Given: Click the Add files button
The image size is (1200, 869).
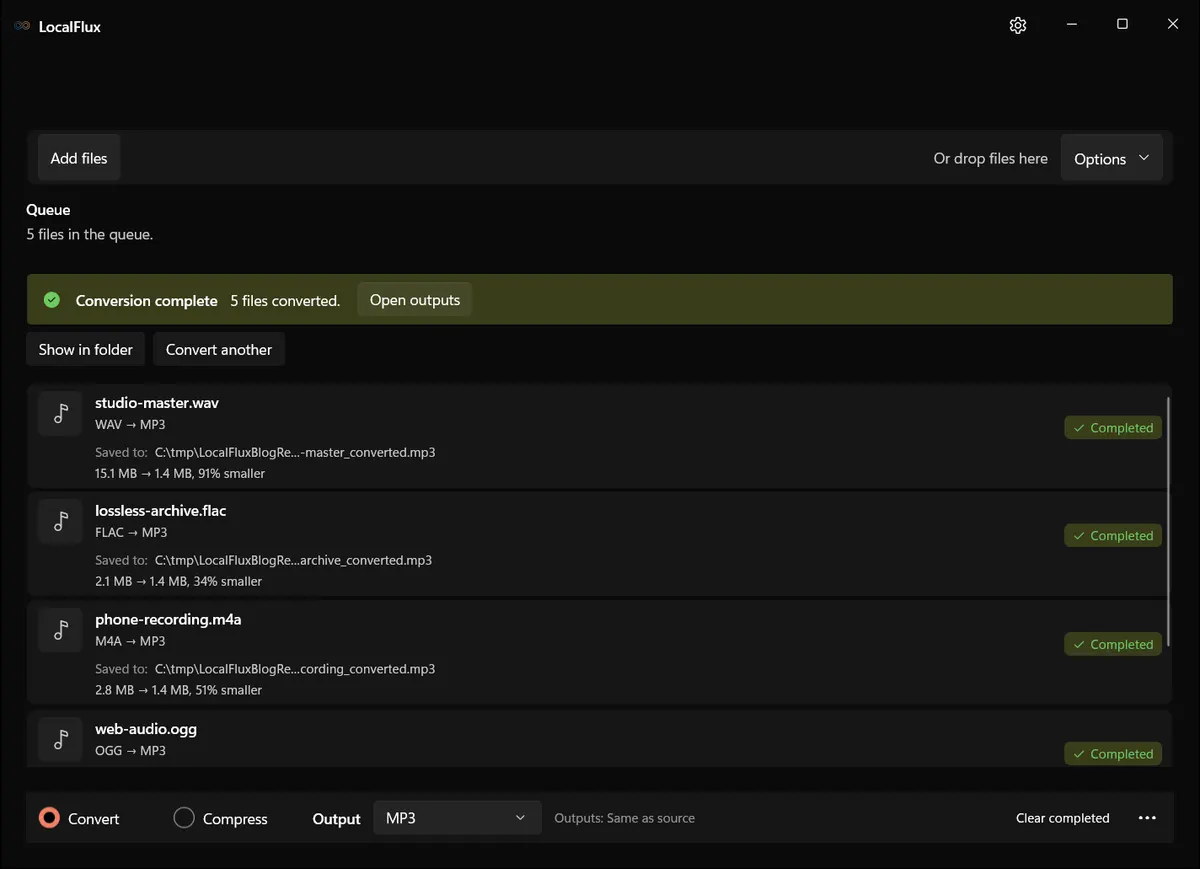Looking at the screenshot, I should [79, 158].
